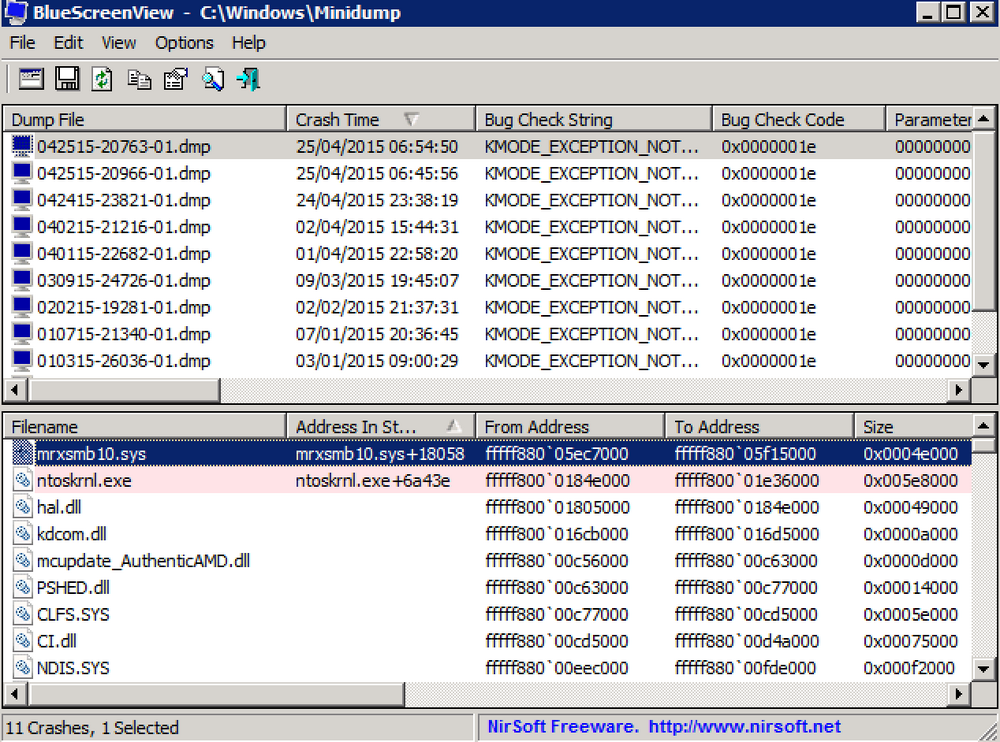Open the Help menu
Screen dimensions: 1000x742
(249, 43)
